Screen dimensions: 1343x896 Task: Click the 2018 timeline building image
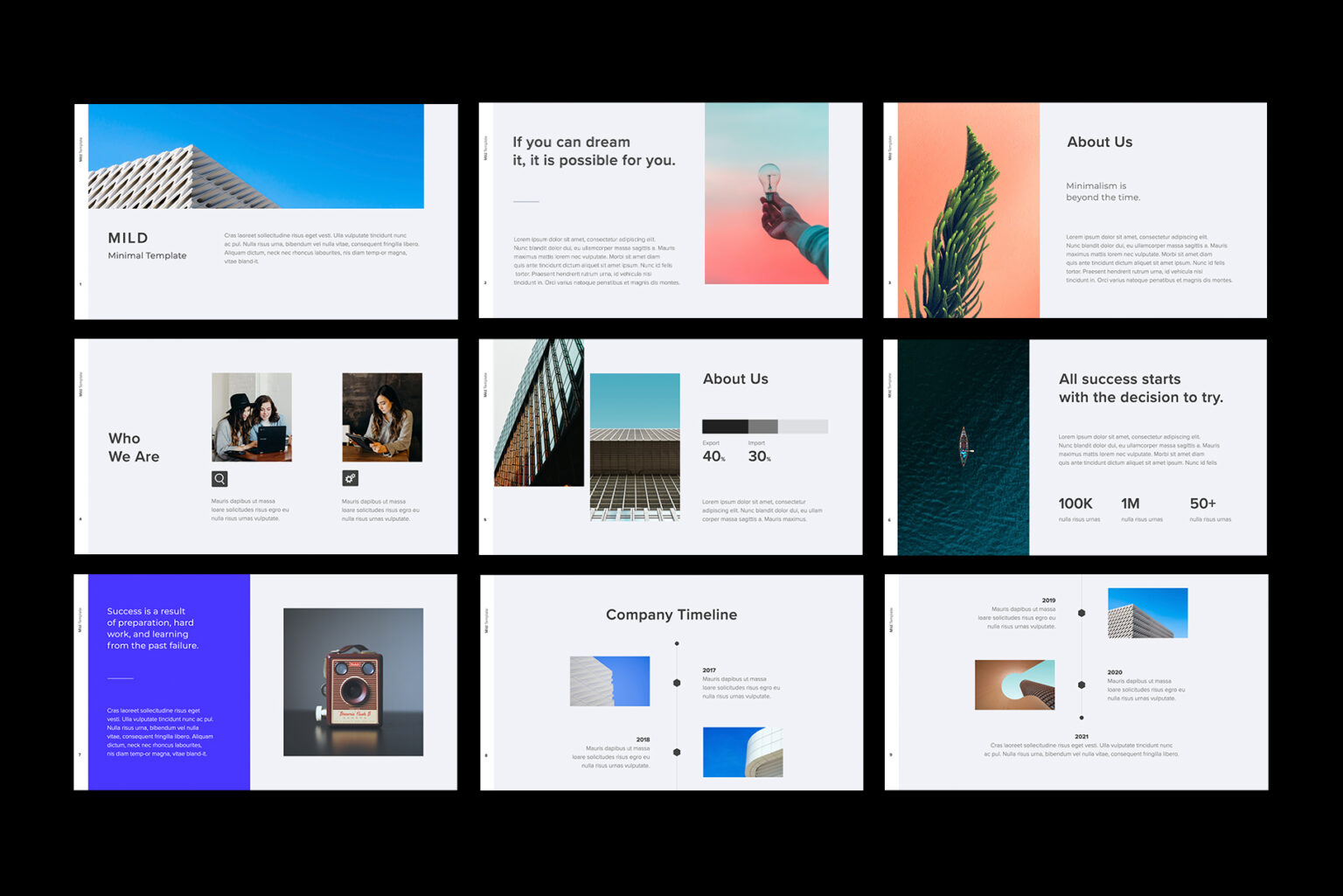click(742, 752)
